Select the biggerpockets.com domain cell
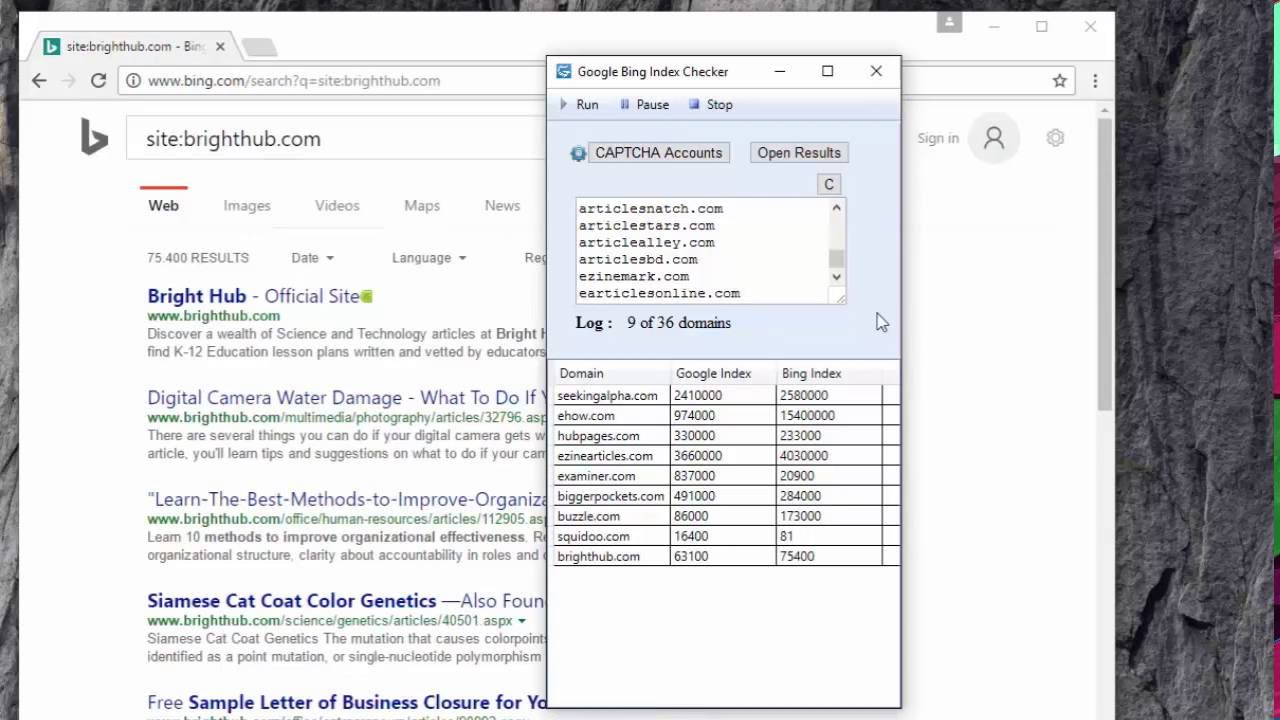 click(612, 496)
